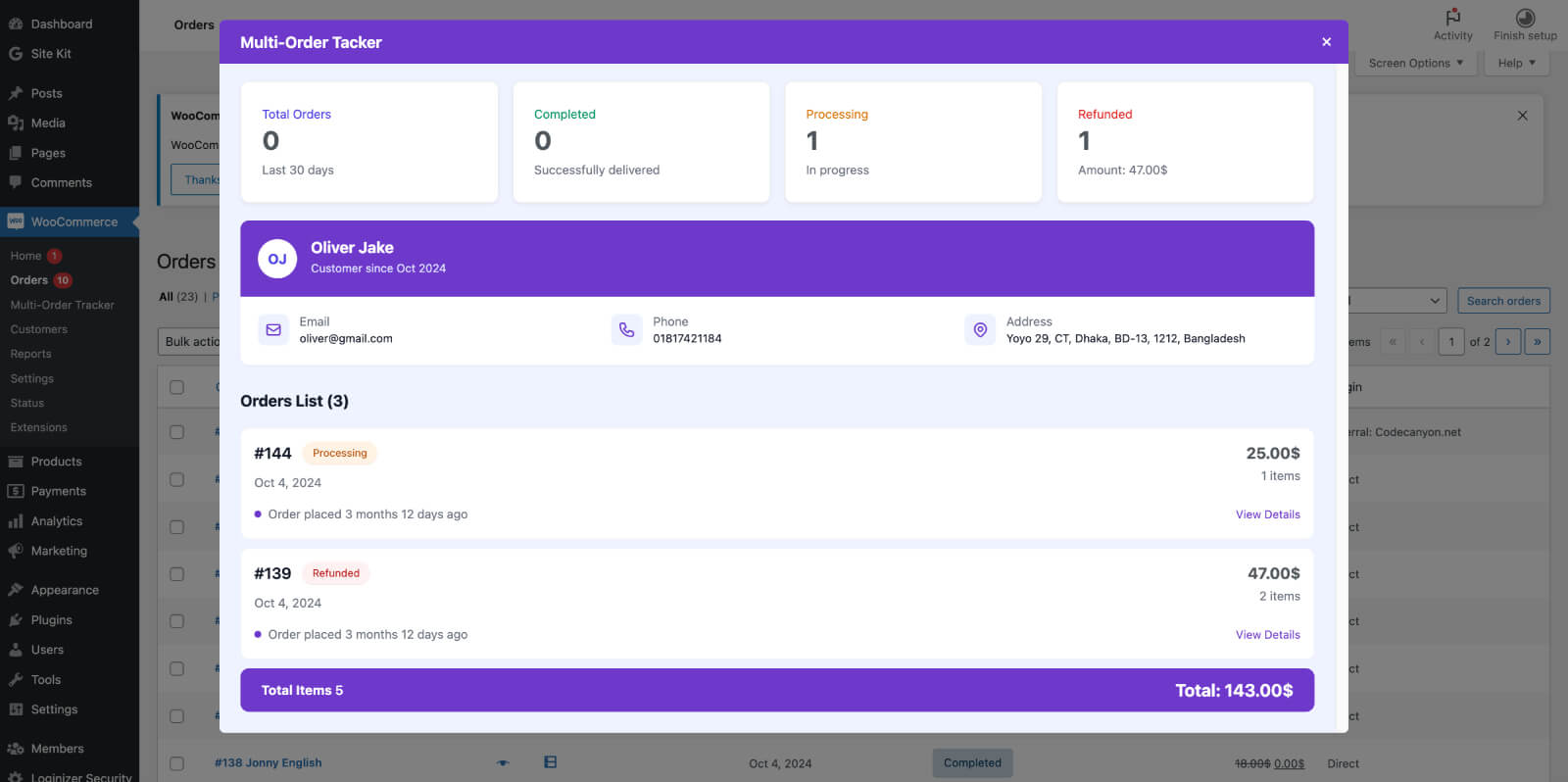Open WooCommerce Home submenu item
Image resolution: width=1568 pixels, height=782 pixels.
click(x=25, y=256)
